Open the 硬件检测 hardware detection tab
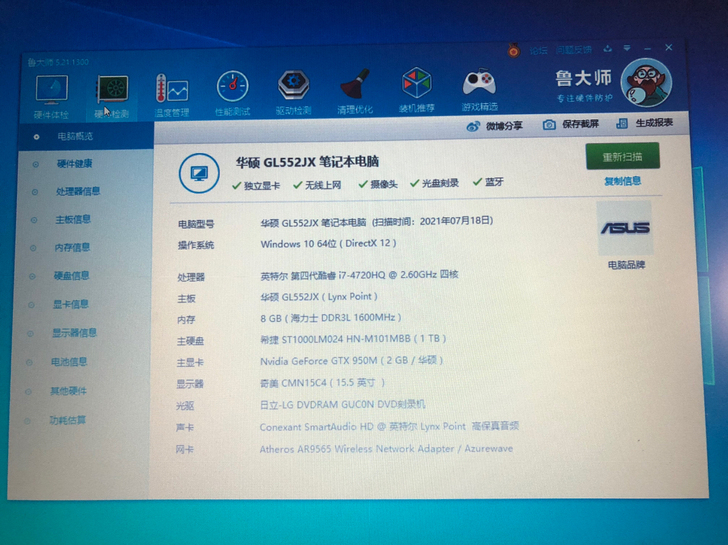728x545 pixels. (112, 97)
